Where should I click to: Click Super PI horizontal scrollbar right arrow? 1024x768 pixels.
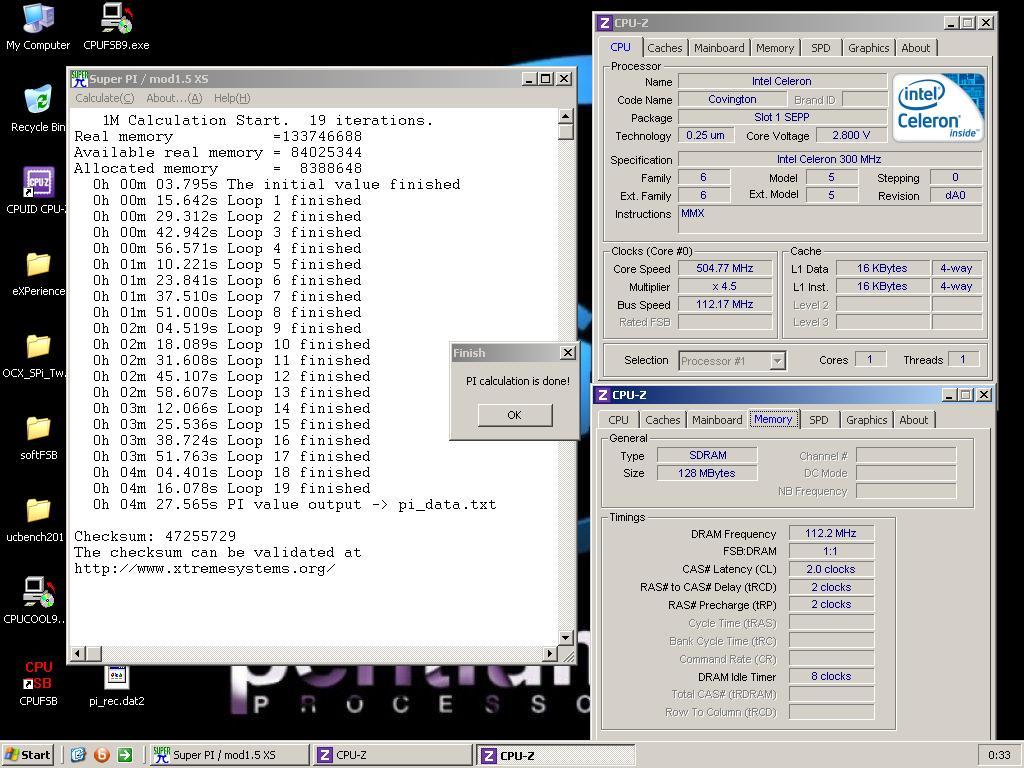(550, 653)
